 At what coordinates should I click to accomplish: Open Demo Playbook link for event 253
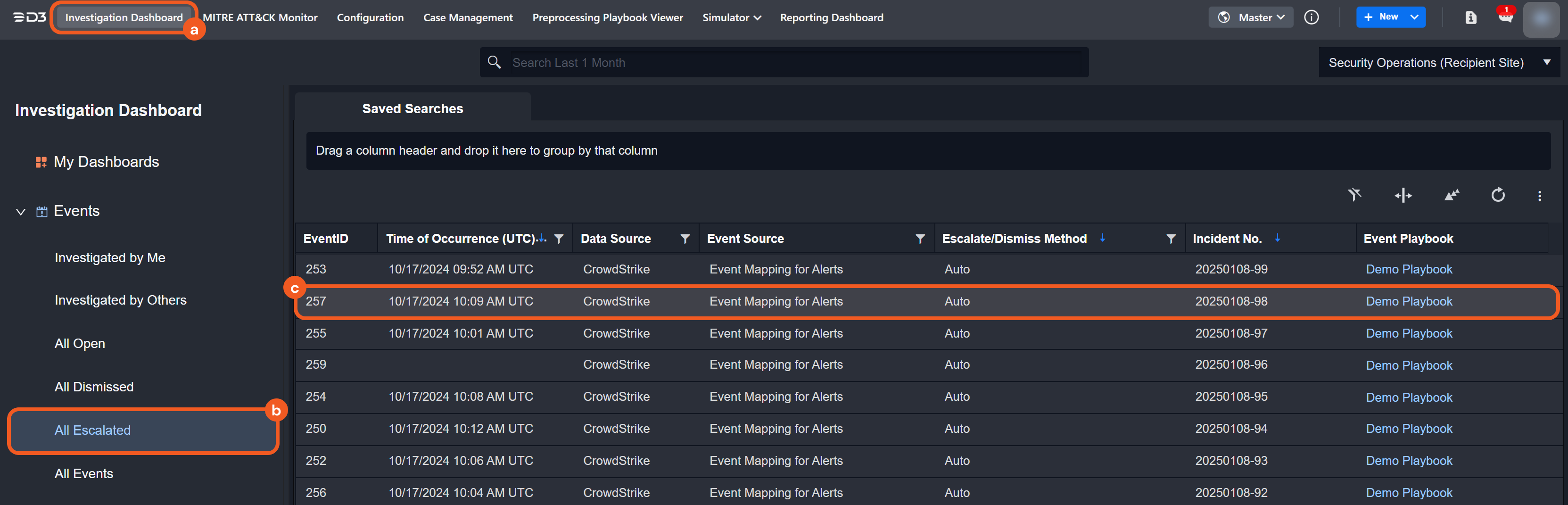(1409, 269)
